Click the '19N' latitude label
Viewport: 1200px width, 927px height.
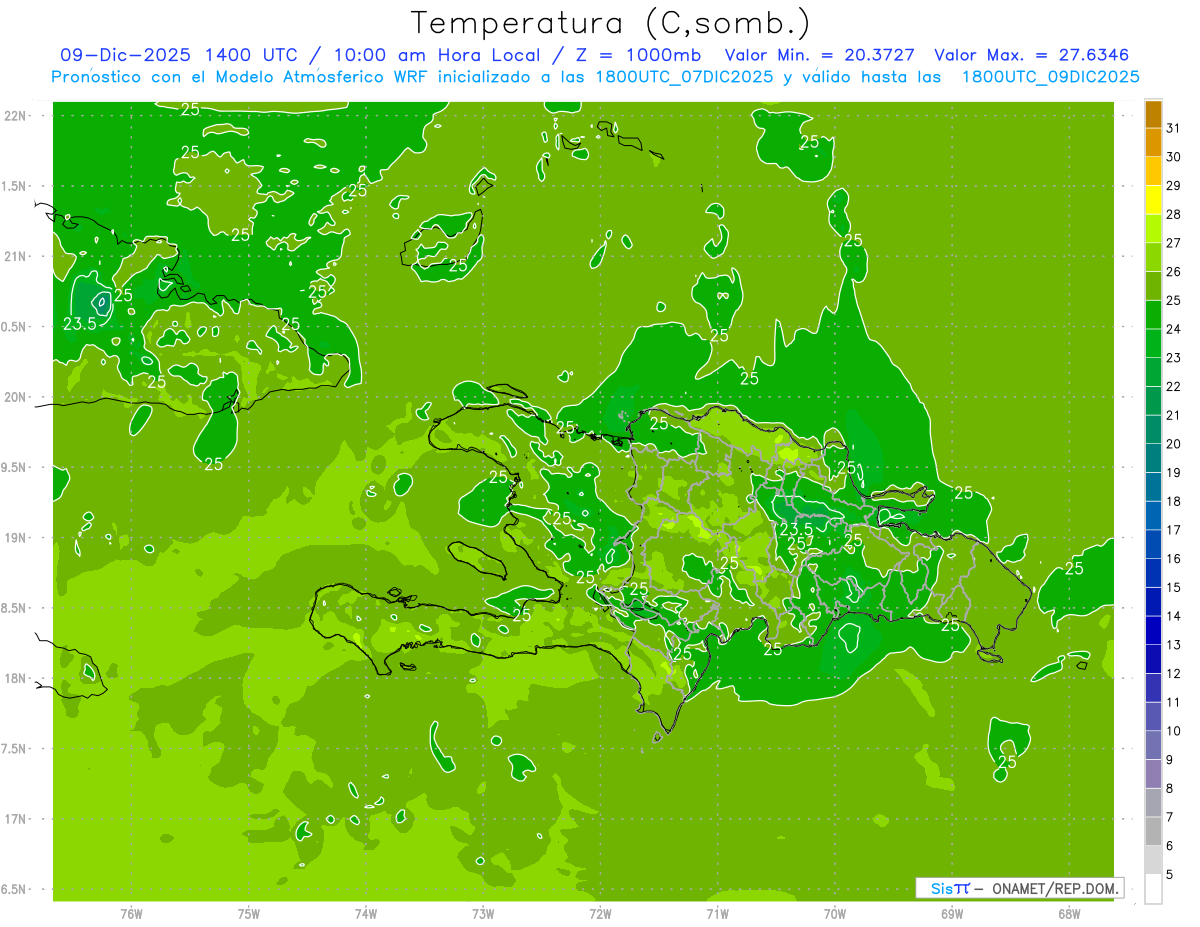[15, 538]
